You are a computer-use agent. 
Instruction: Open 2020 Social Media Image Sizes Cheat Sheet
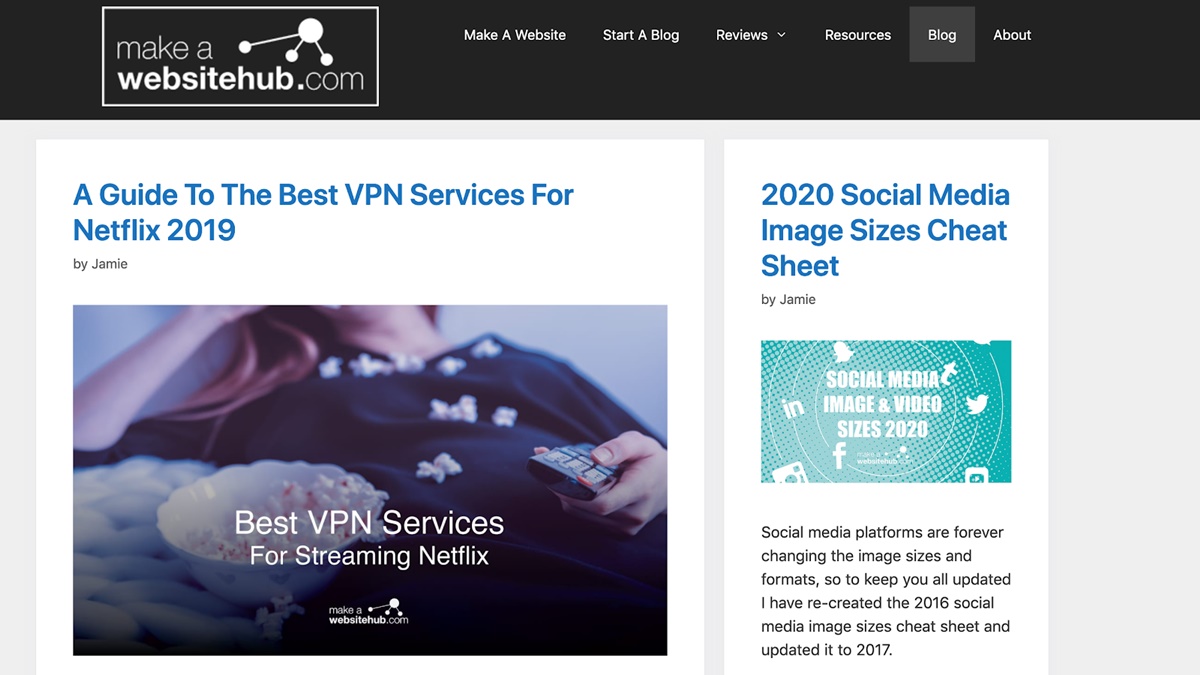(885, 230)
